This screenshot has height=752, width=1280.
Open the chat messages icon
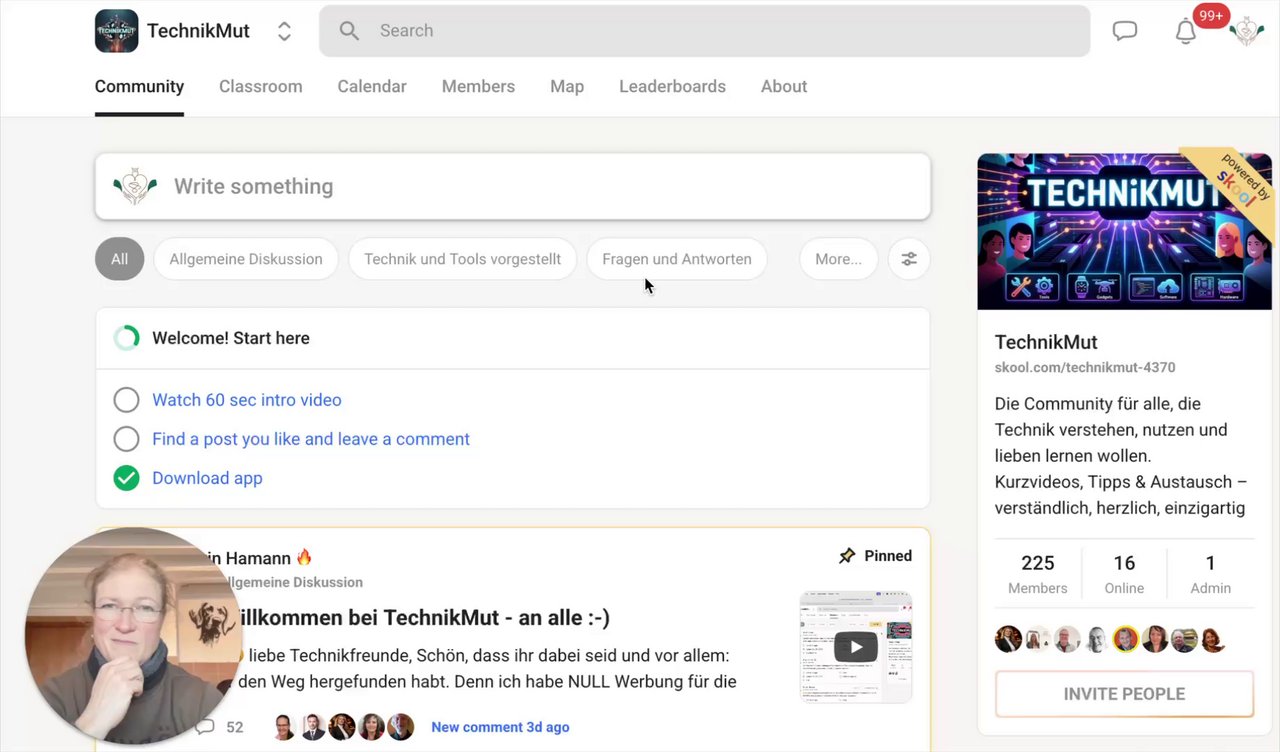coord(1125,31)
